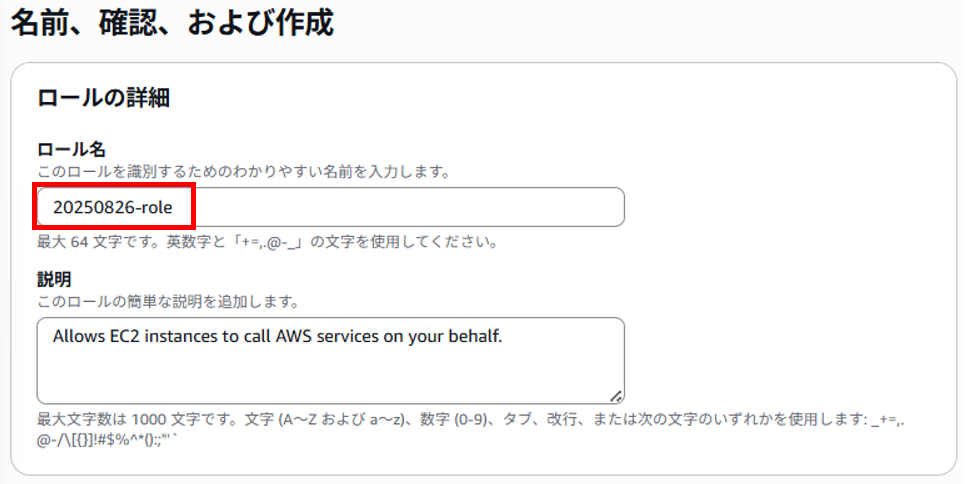Click the word "Allows" in the description
Screen dimensions: 968x484
pos(73,337)
